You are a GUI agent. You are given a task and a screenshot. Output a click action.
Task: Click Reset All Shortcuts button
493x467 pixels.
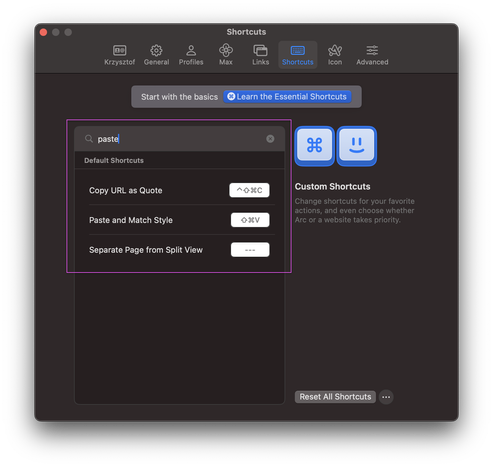click(x=335, y=397)
